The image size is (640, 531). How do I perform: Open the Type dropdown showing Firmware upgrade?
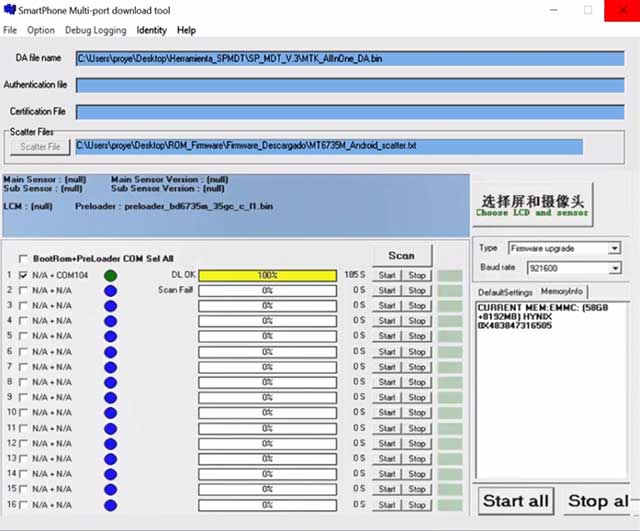pyautogui.click(x=564, y=248)
